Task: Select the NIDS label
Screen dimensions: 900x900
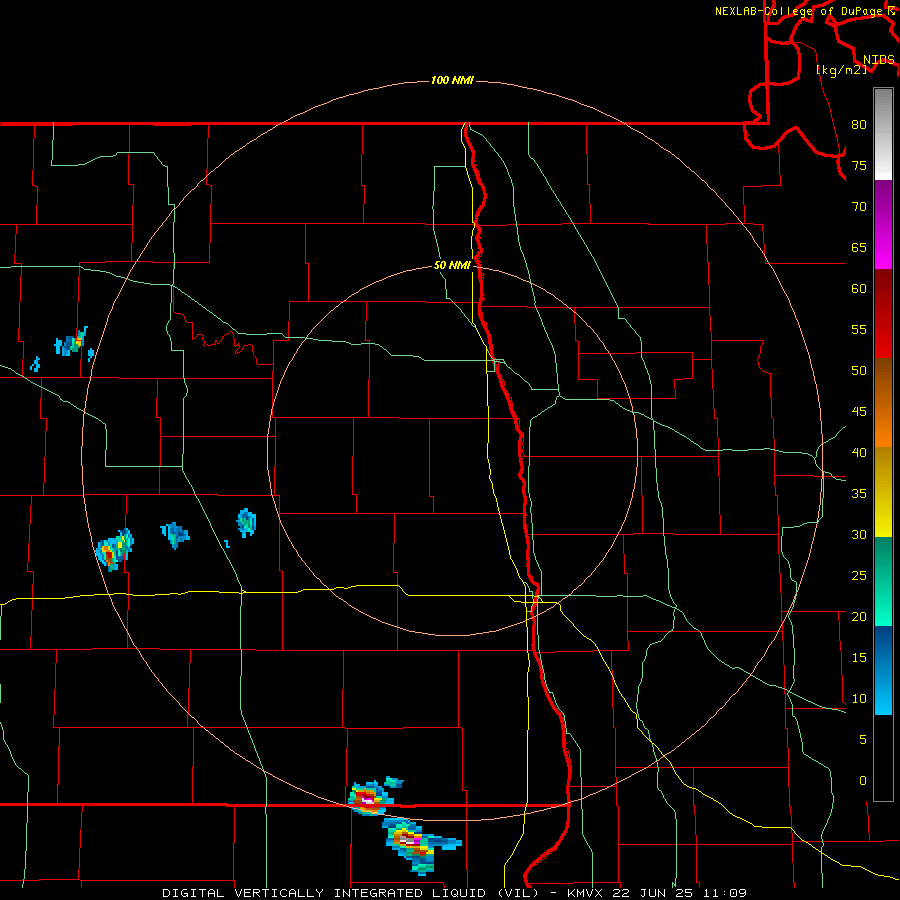Action: pos(878,59)
